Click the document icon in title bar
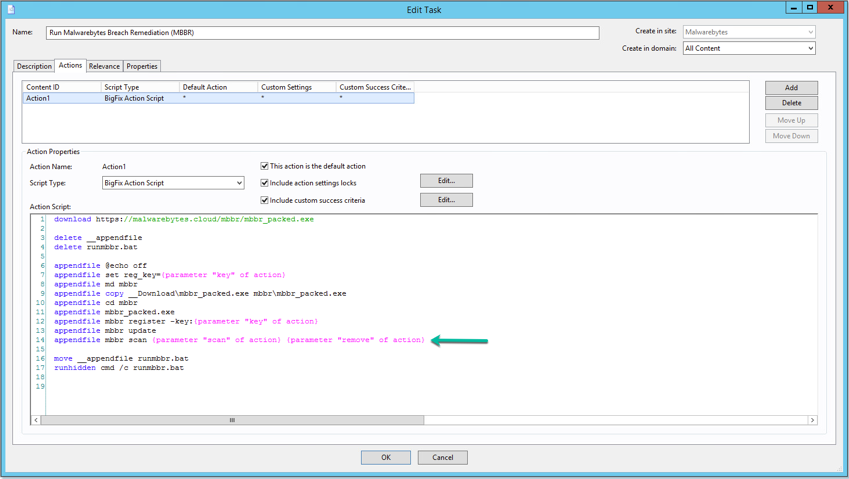849x479 pixels. (x=11, y=9)
